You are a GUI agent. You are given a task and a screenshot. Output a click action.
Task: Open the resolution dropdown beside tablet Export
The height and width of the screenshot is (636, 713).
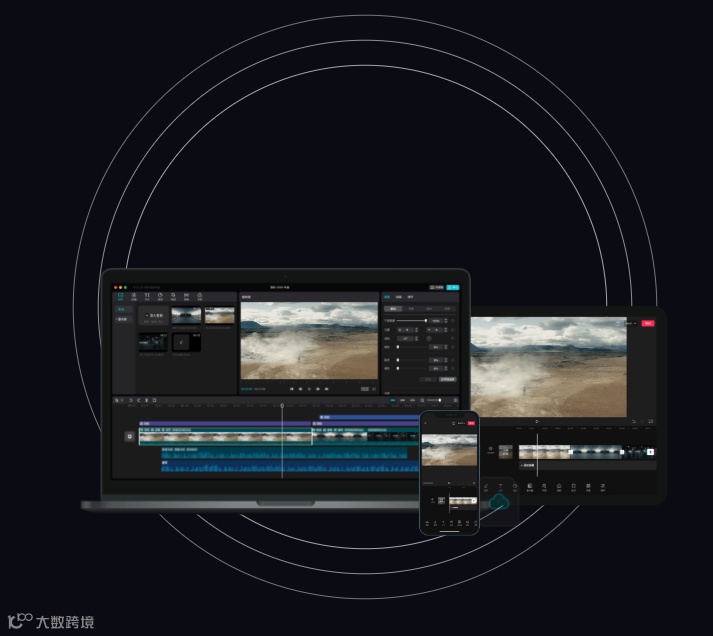pos(631,323)
